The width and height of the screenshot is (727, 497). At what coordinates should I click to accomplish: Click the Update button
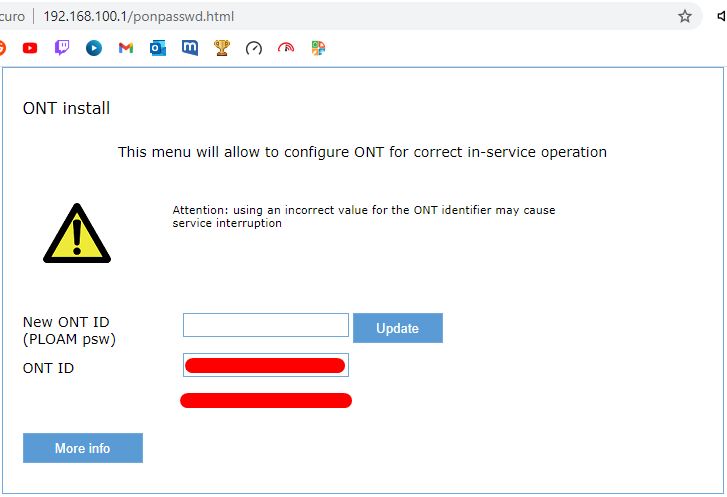point(398,328)
